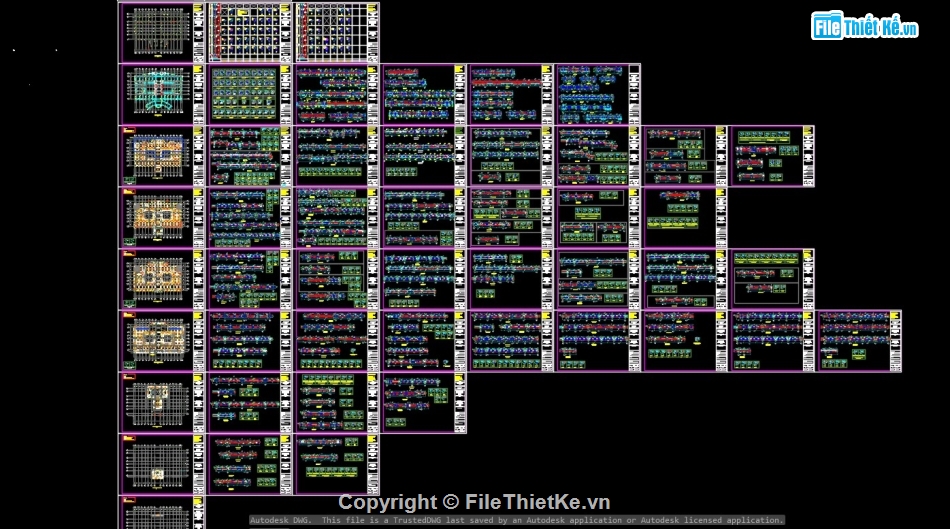Image resolution: width=950 pixels, height=529 pixels.
Task: Pick the middle column schedule sheet in top row
Action: coord(250,32)
